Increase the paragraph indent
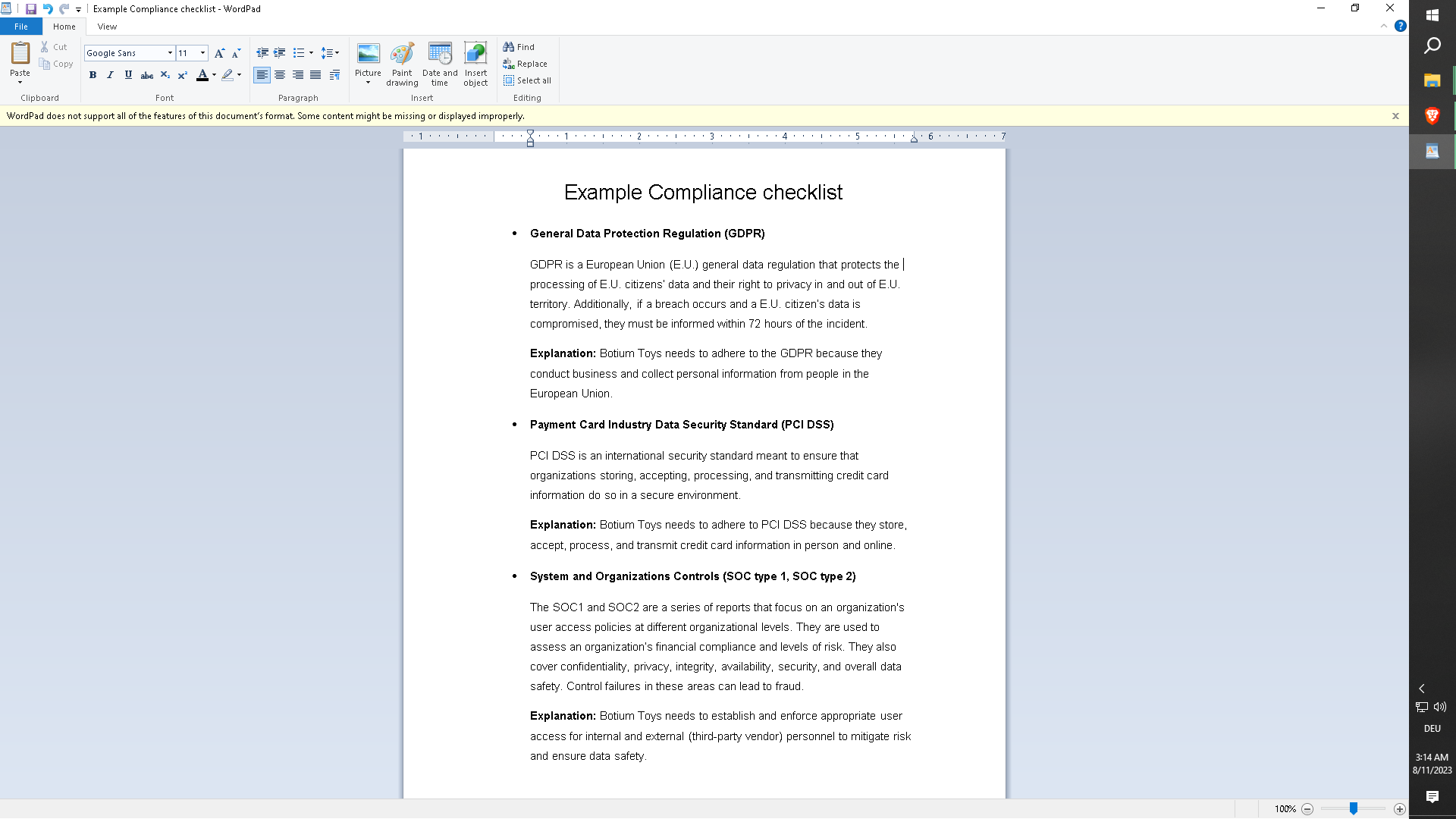The width and height of the screenshot is (1456, 819). pos(279,53)
